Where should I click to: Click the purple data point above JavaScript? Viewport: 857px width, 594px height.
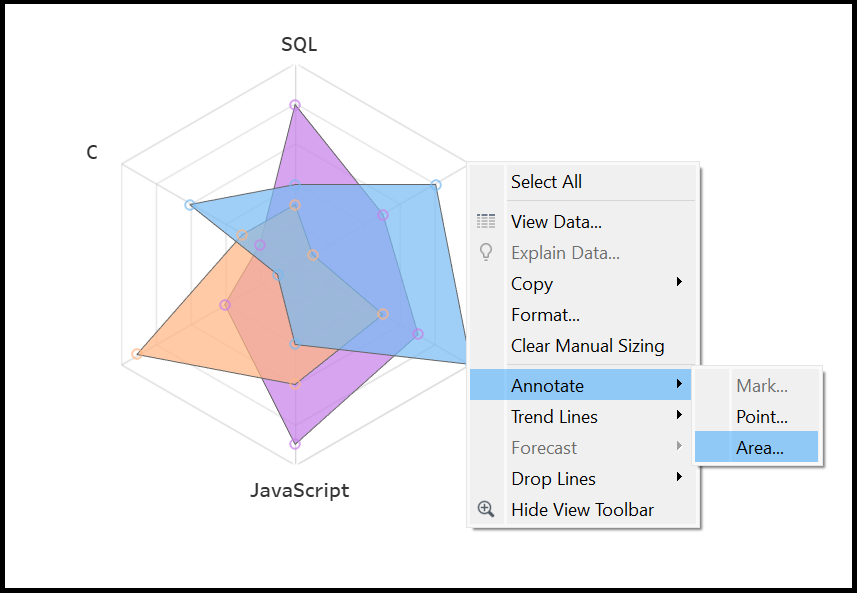point(295,443)
